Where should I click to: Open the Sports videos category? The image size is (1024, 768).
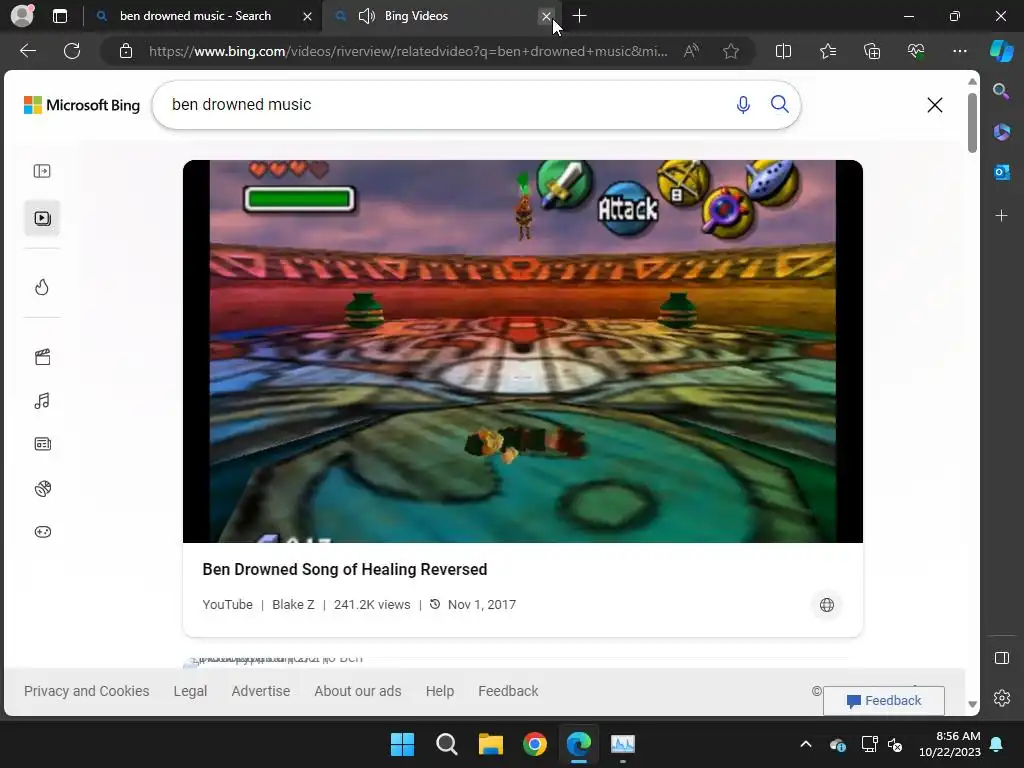point(42,488)
